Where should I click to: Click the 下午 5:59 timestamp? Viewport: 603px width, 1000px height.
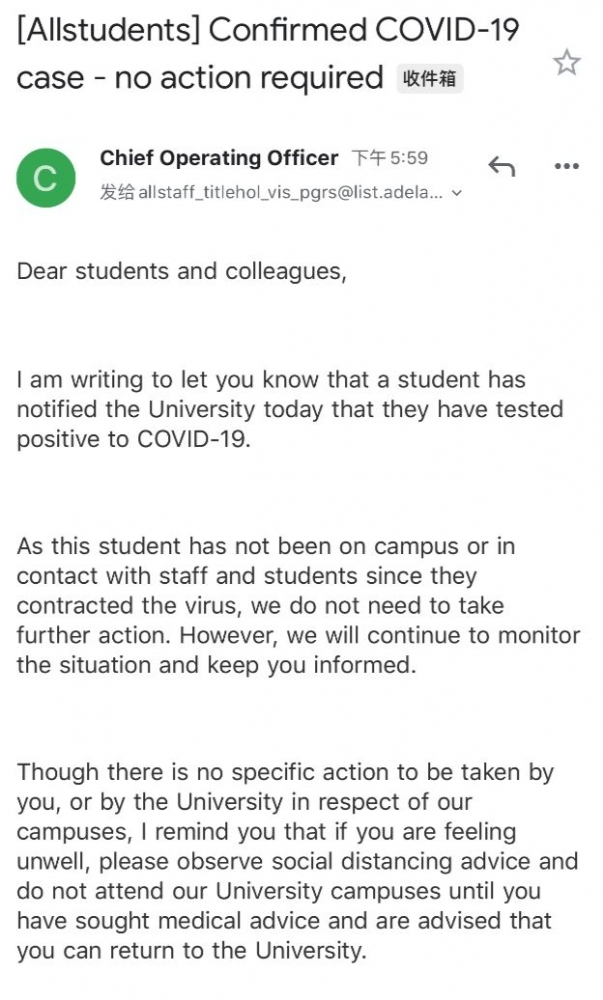[390, 159]
